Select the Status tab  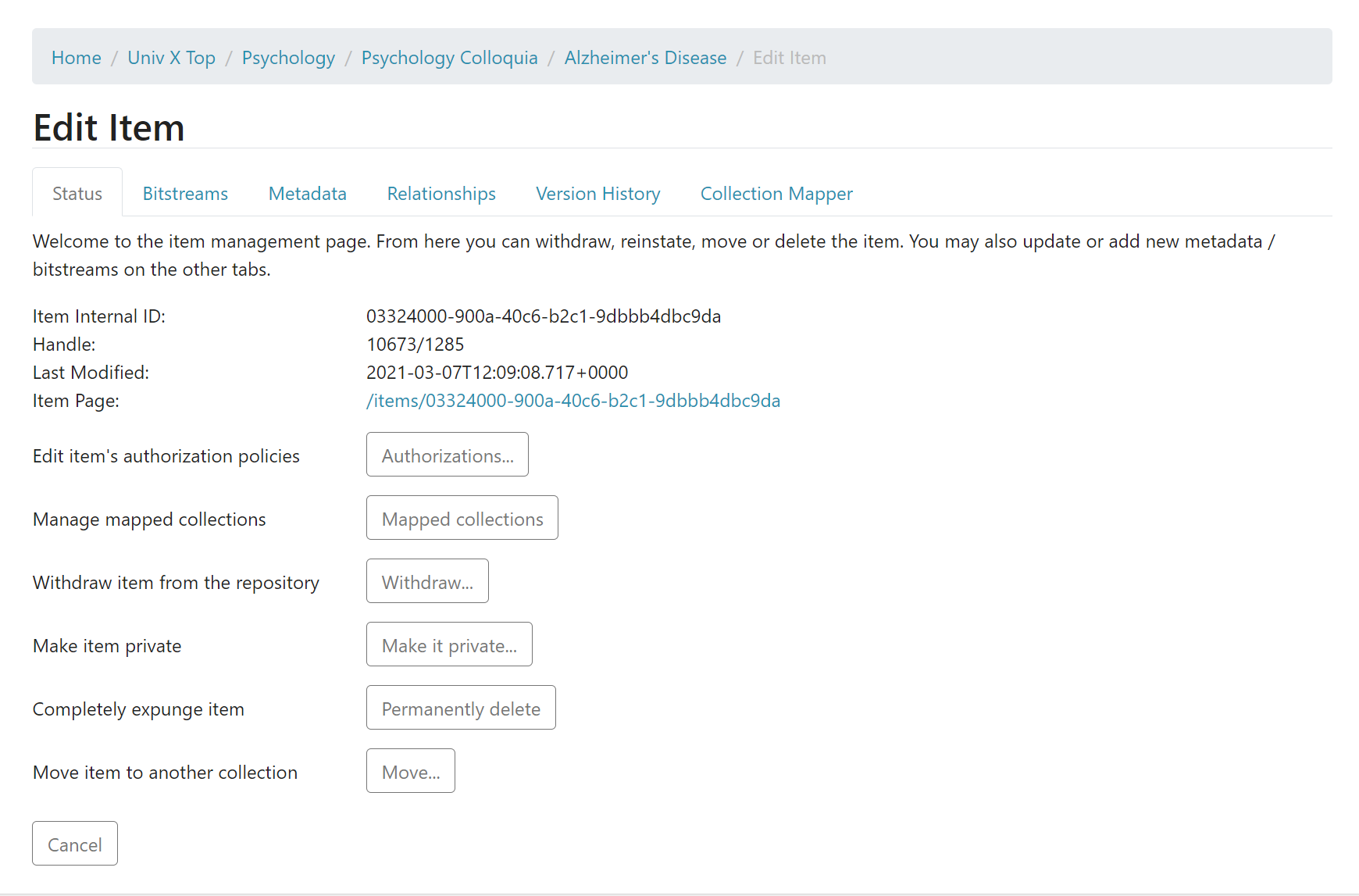(77, 194)
